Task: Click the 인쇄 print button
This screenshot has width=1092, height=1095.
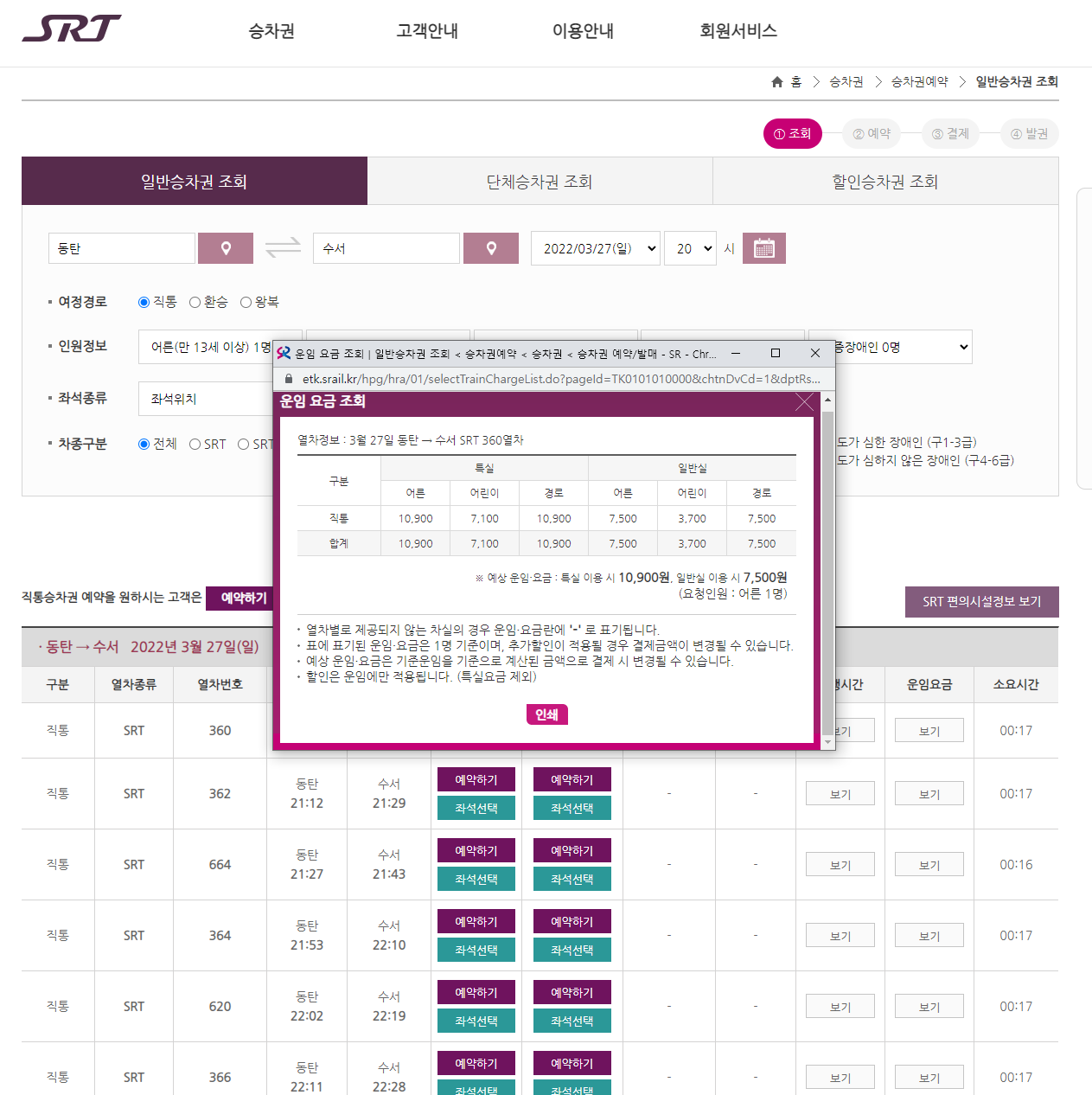Action: [546, 714]
